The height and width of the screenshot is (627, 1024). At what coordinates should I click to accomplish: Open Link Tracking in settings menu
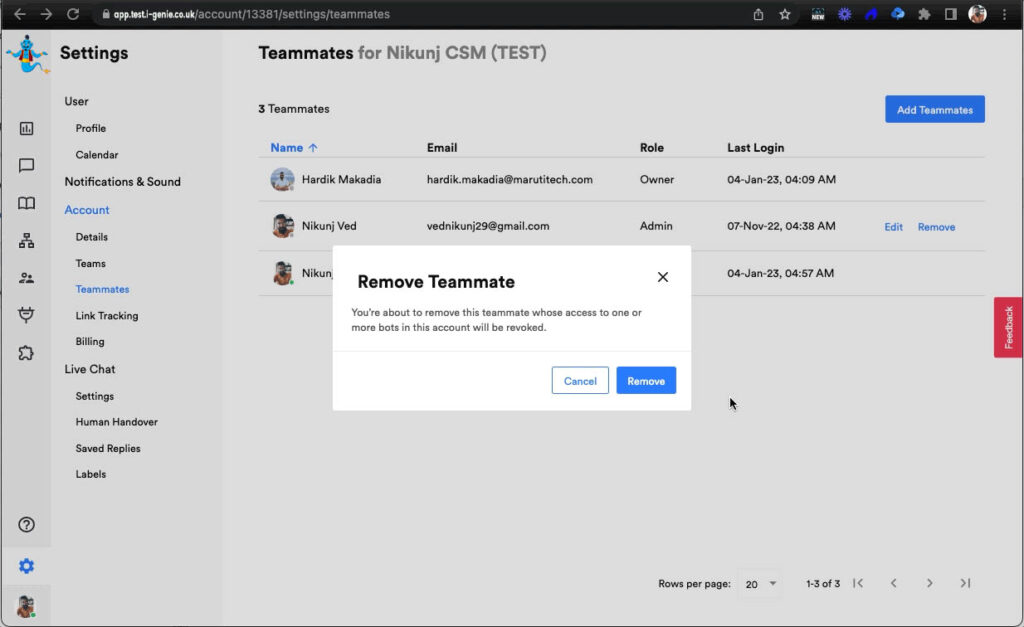(x=107, y=316)
